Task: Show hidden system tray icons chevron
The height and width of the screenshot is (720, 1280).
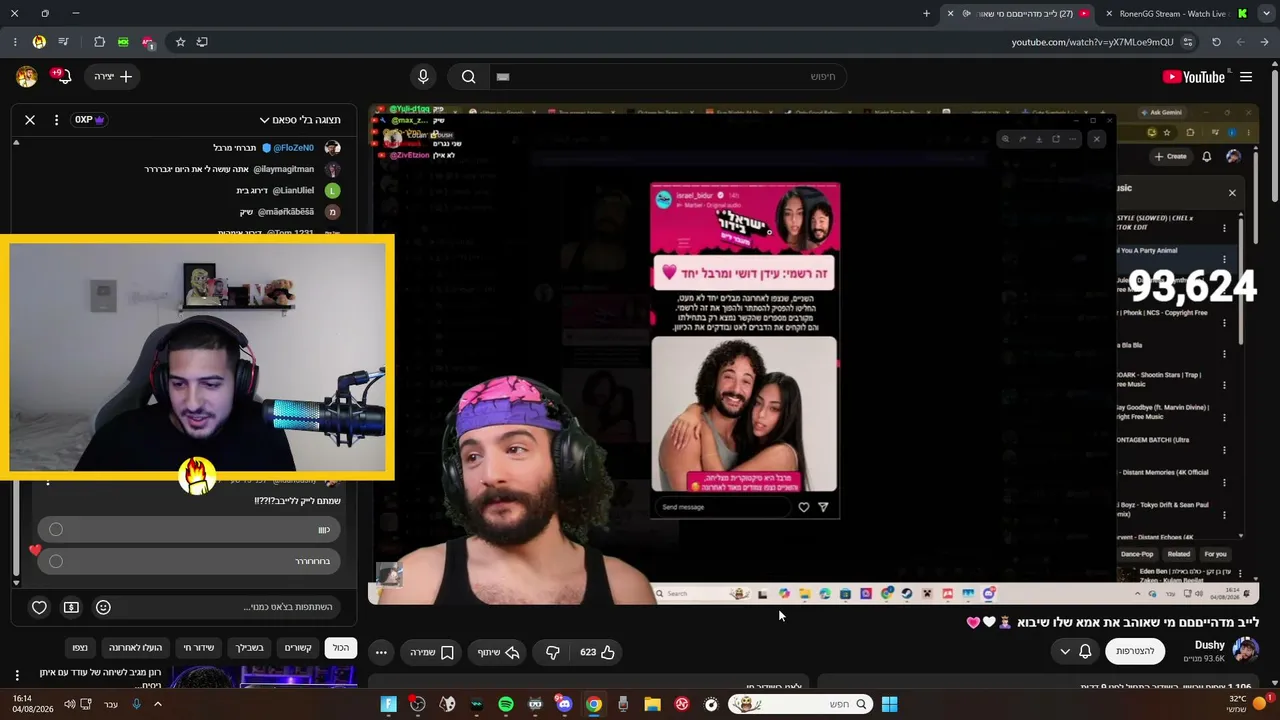Action: click(x=157, y=704)
